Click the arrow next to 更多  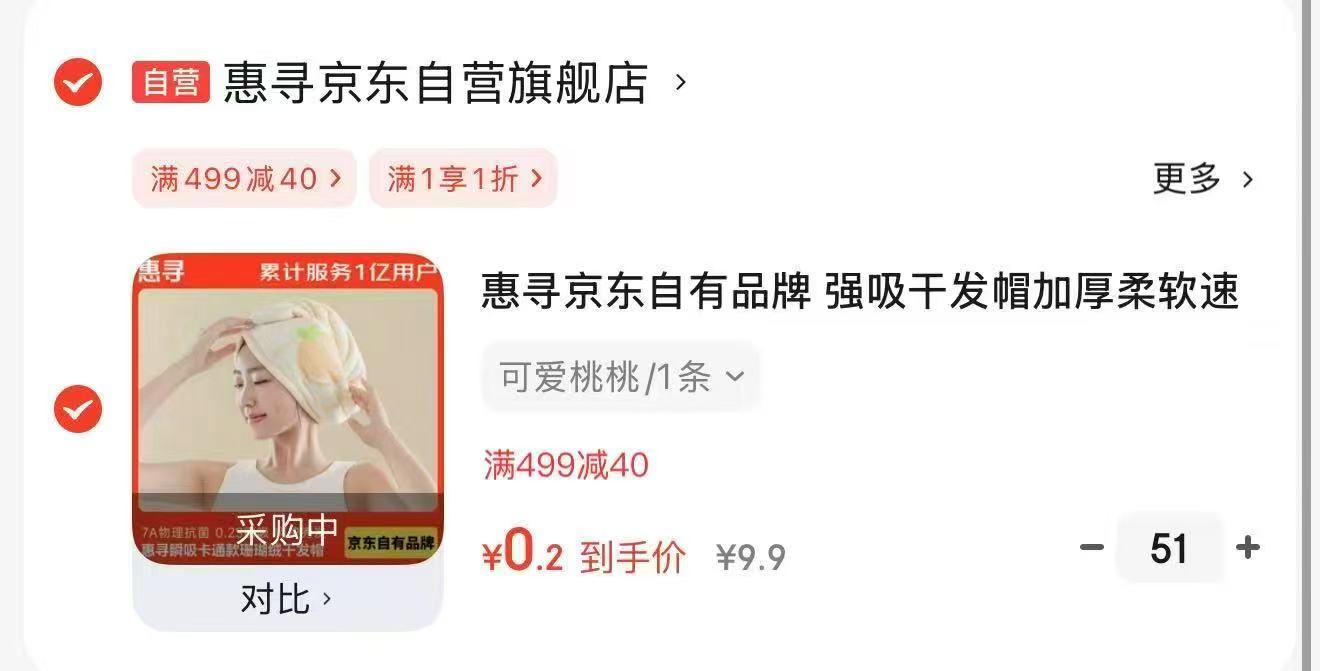tap(1247, 180)
